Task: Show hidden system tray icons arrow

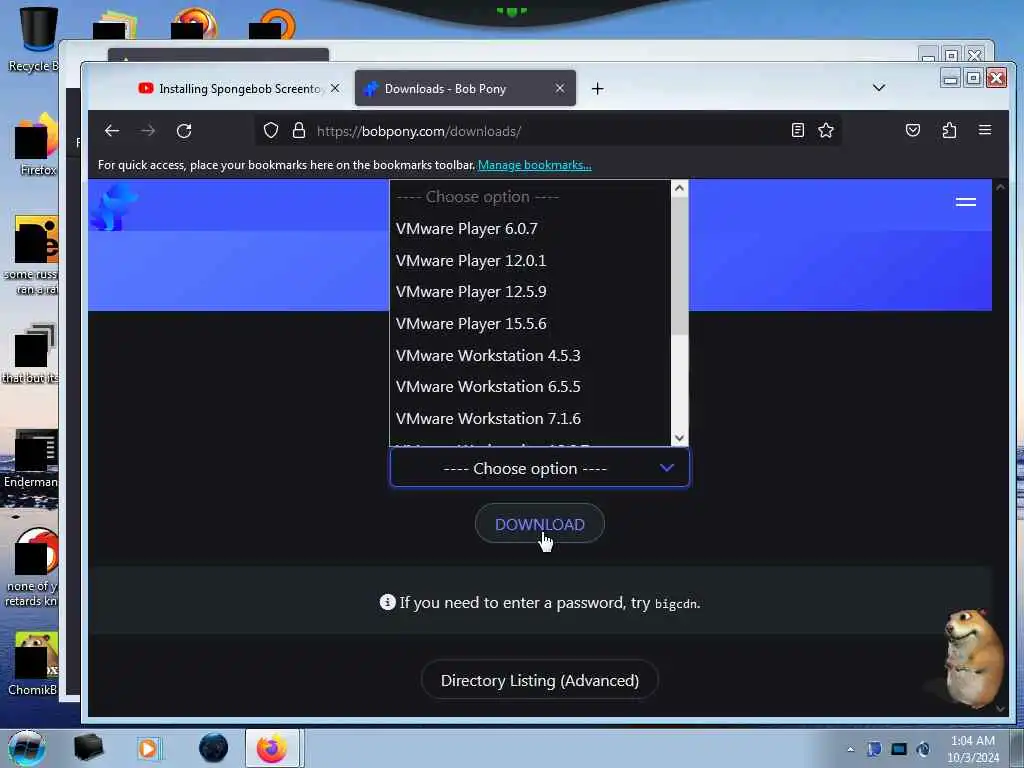Action: (x=850, y=749)
